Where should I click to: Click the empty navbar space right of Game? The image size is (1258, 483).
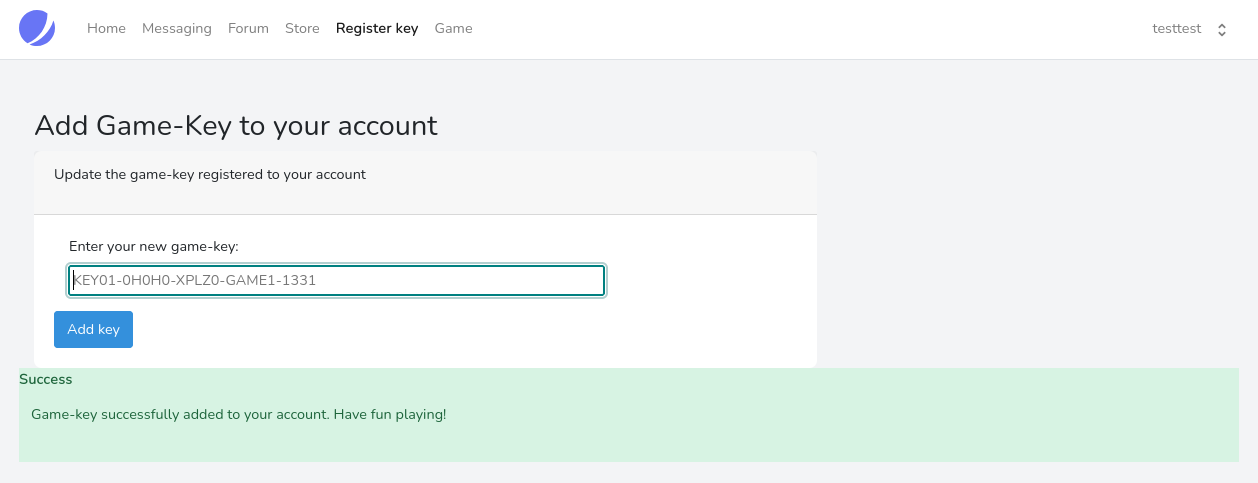800,29
